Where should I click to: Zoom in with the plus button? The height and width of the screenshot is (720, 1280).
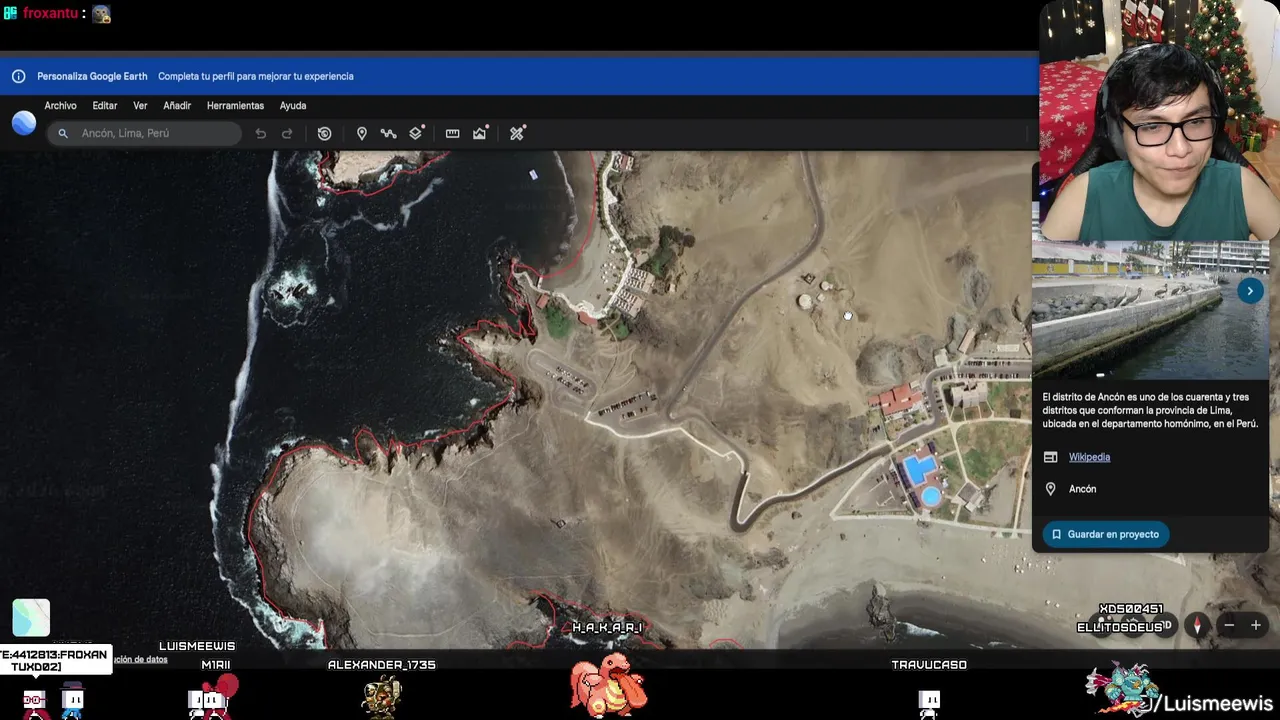[1256, 626]
